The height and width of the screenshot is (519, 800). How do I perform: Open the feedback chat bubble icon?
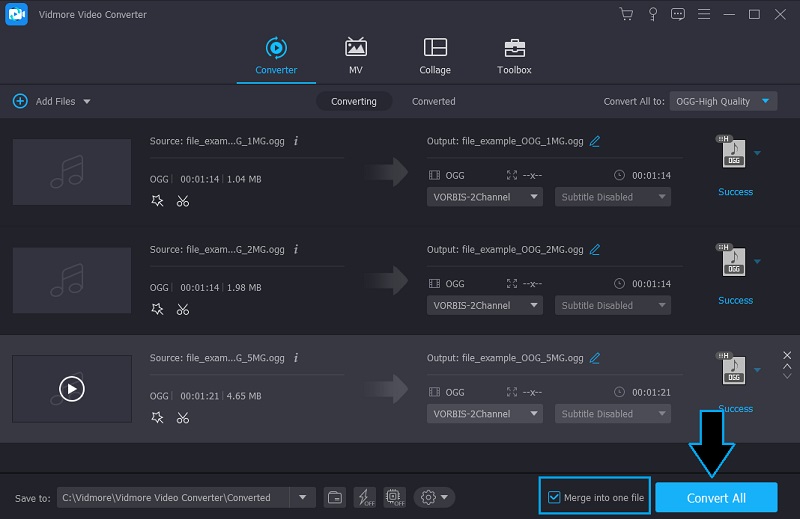(x=678, y=14)
